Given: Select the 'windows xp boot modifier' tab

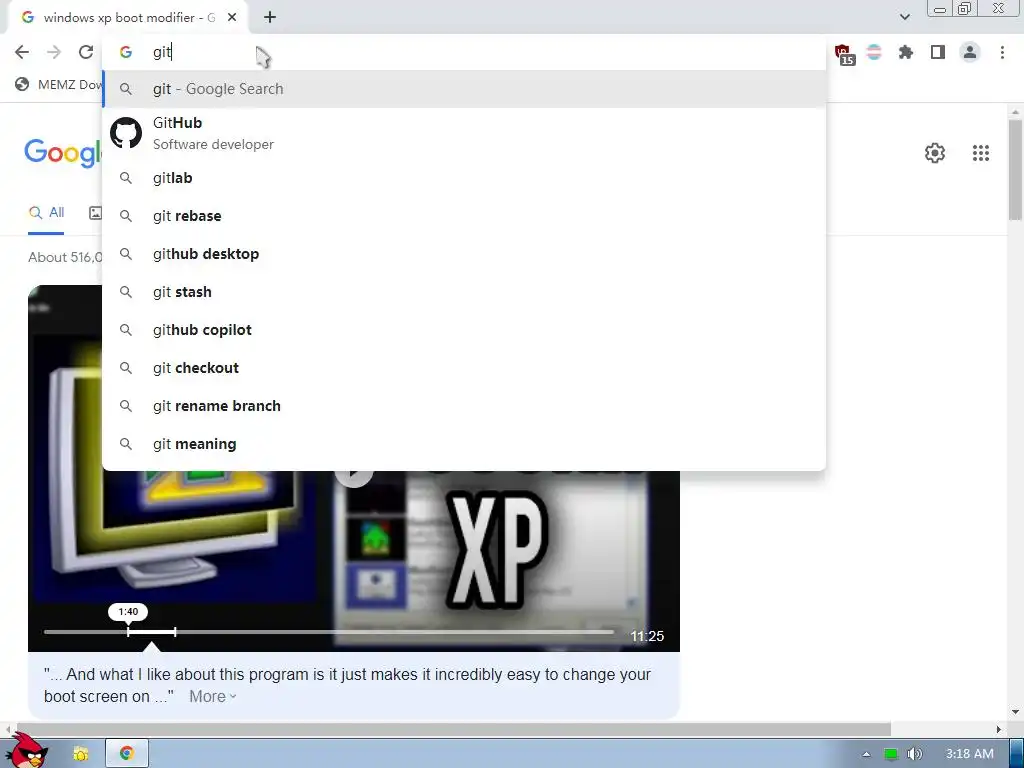Looking at the screenshot, I should [127, 18].
